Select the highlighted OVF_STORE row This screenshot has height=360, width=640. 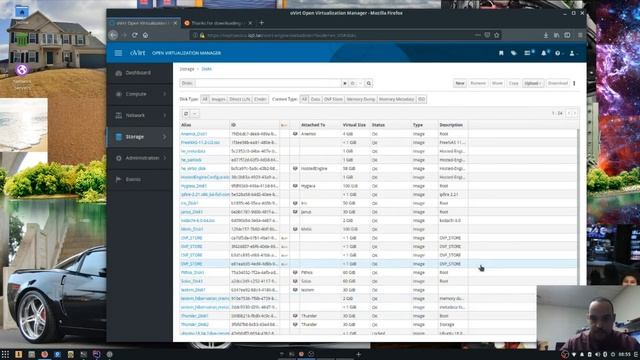coord(378,264)
